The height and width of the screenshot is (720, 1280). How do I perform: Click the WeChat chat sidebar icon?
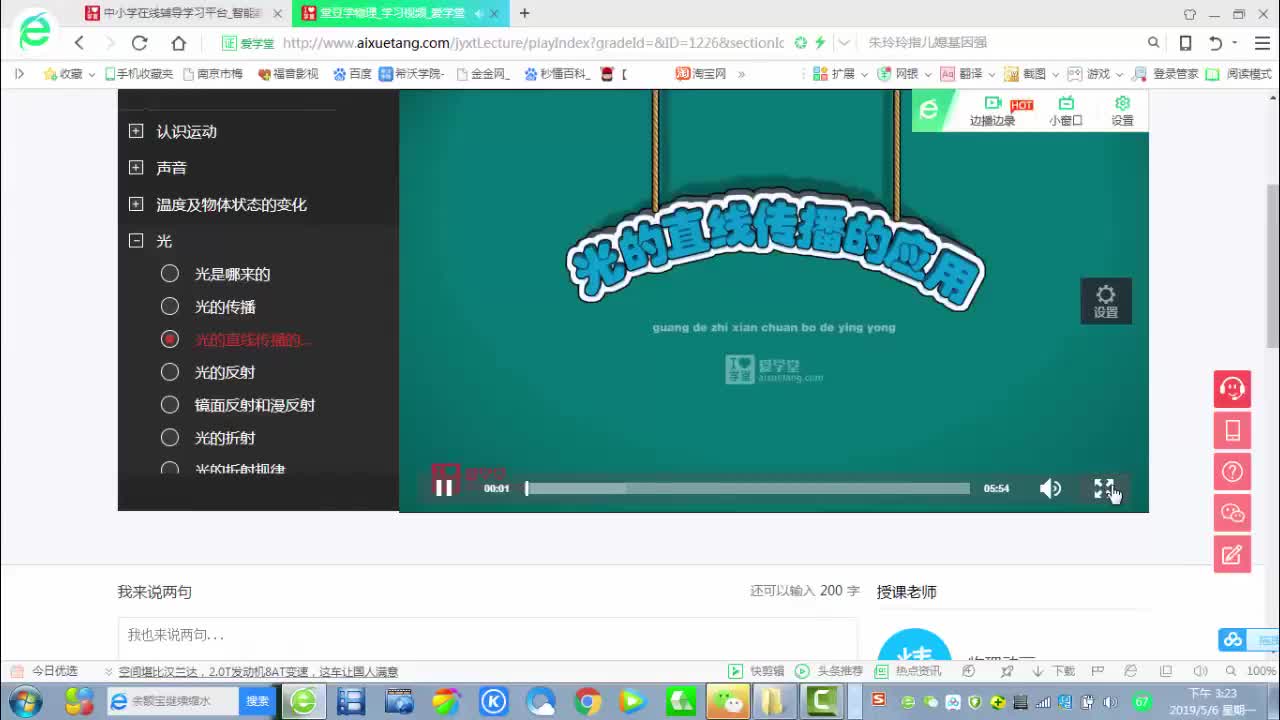1232,513
